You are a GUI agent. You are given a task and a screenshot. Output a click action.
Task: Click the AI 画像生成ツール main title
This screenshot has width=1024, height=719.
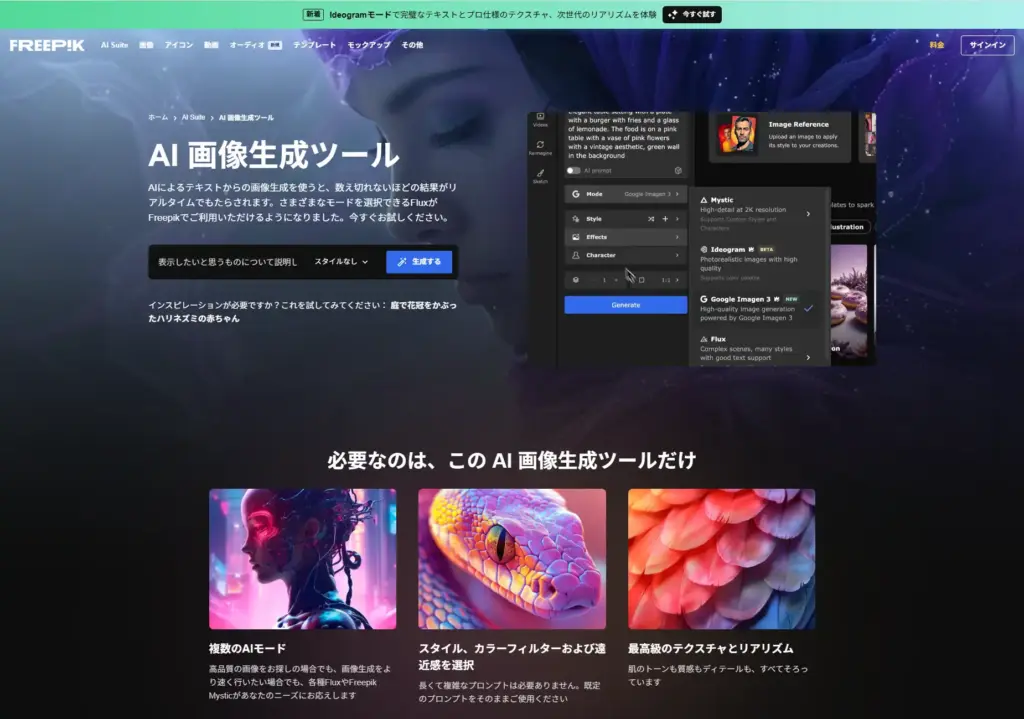point(274,155)
